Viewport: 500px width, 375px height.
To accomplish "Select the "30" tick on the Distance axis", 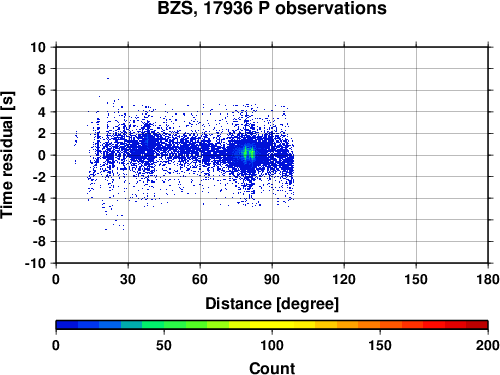I will 128,279.
